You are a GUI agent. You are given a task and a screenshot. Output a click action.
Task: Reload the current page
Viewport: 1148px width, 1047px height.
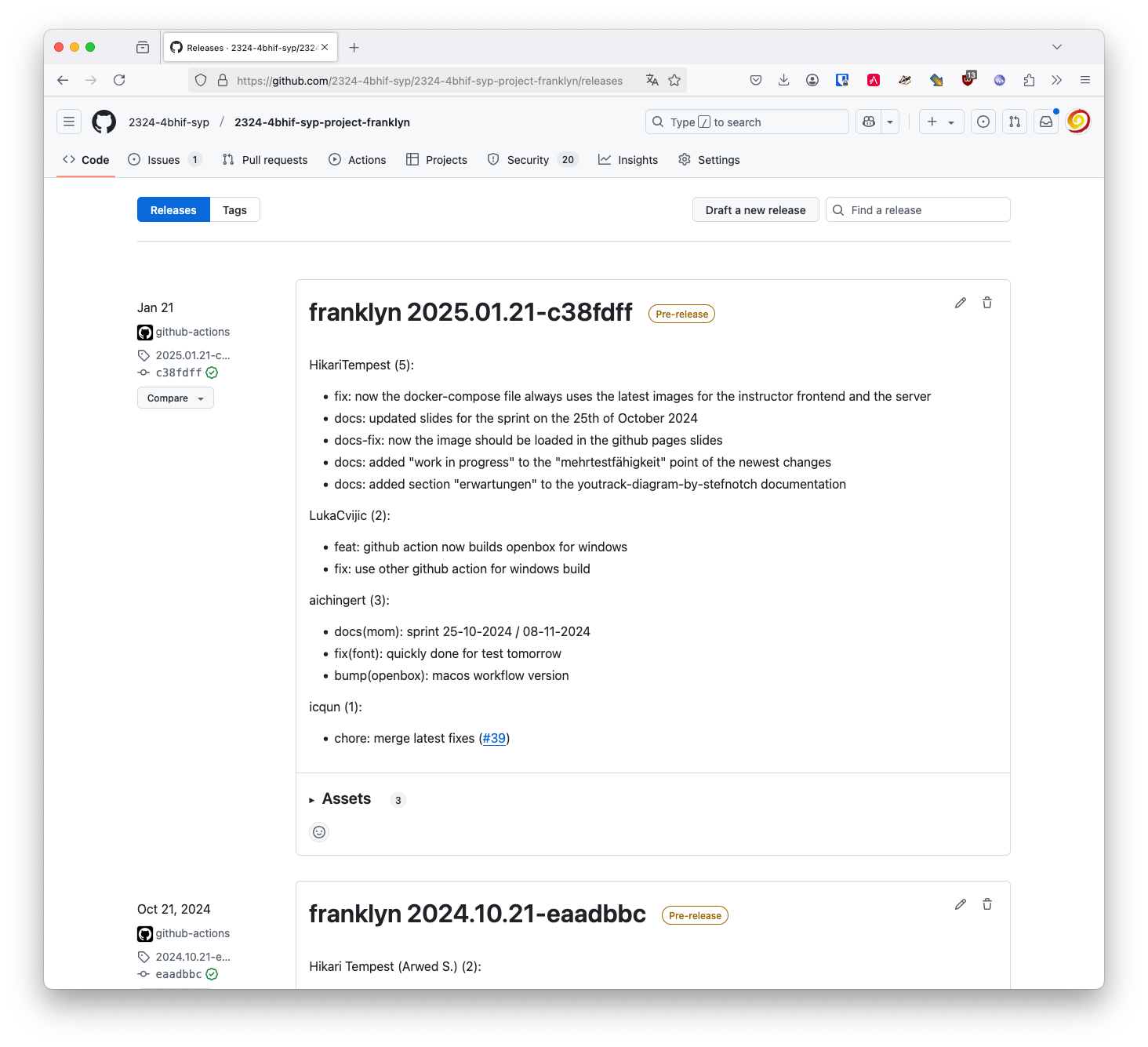[x=119, y=80]
